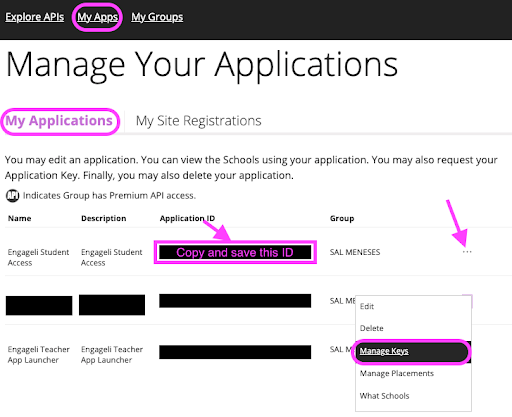Screen dimensions: 512x417
Task: Select What Schools menu entry
Action: pyautogui.click(x=384, y=396)
